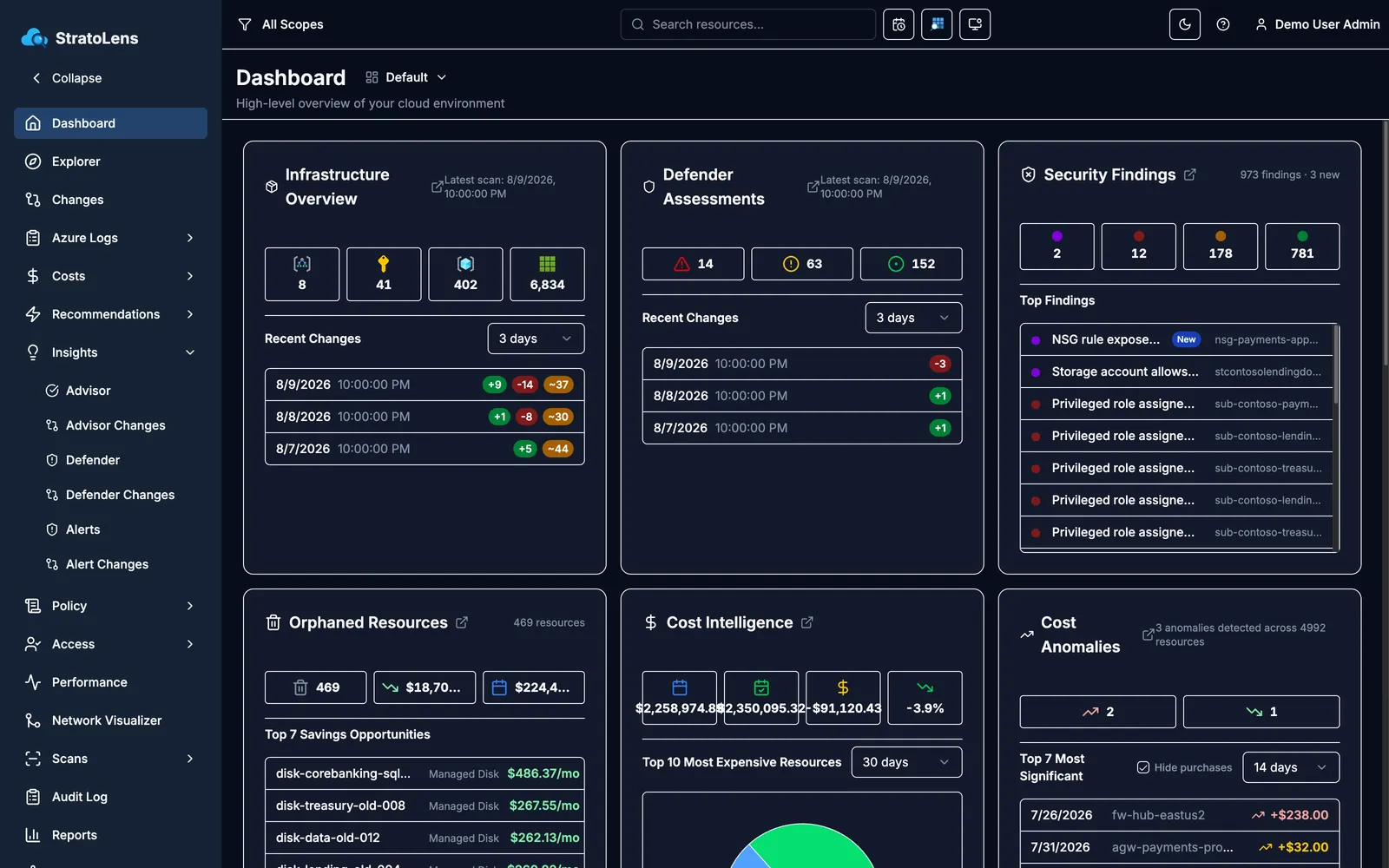Open Defender Changes page

pos(121,495)
